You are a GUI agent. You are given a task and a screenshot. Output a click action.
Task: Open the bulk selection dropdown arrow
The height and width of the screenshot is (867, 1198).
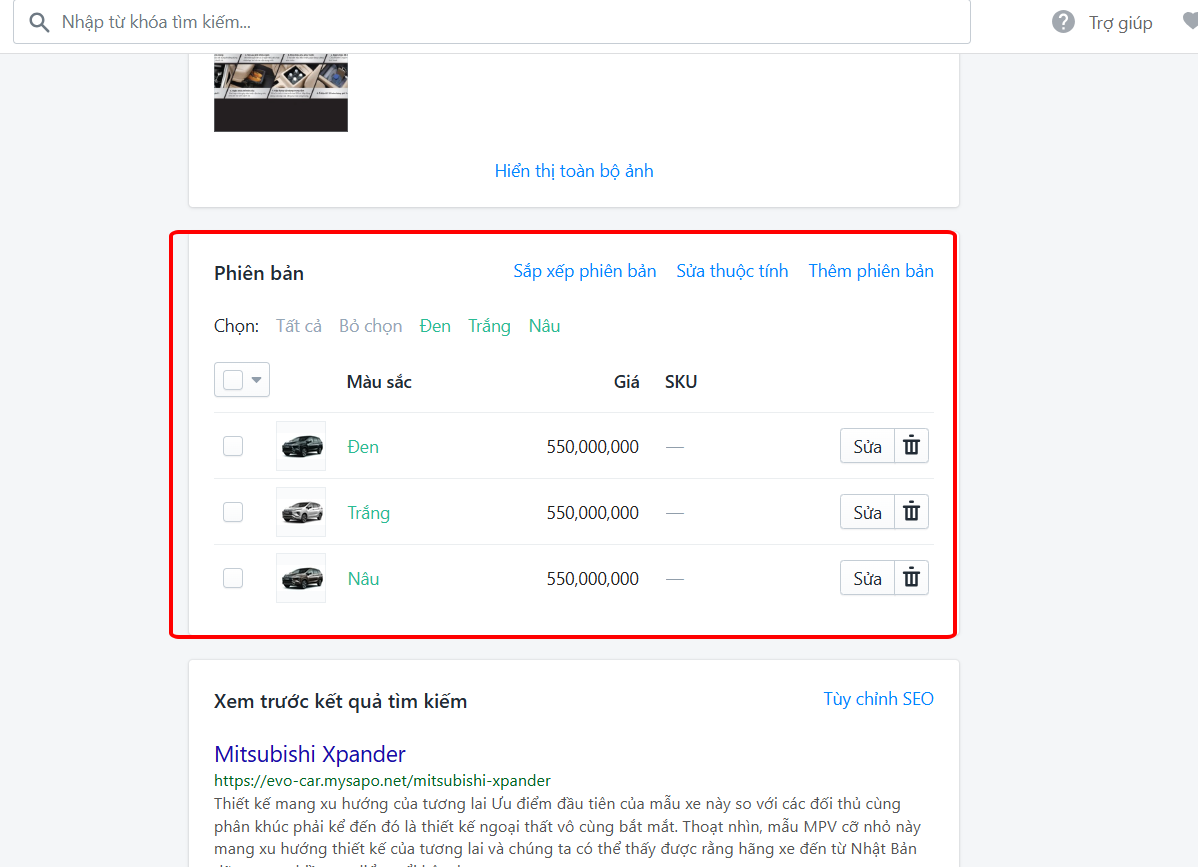point(257,380)
